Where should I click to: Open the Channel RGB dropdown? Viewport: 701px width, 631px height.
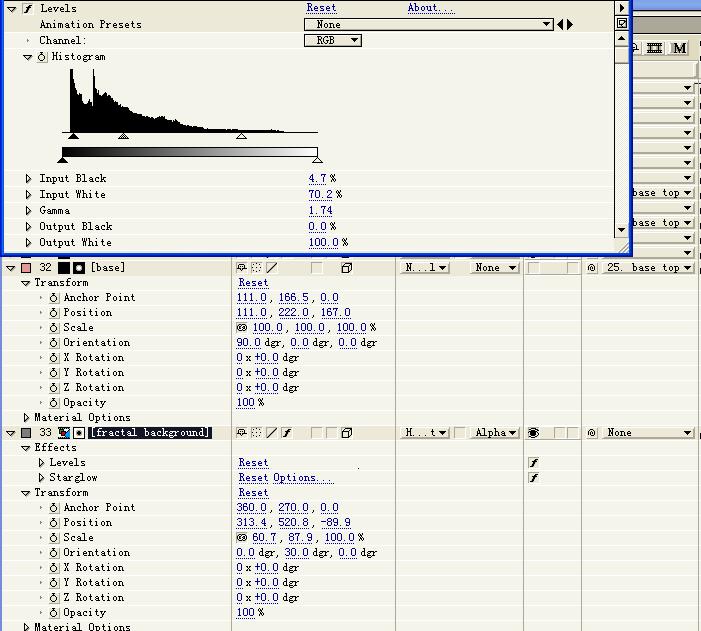333,40
